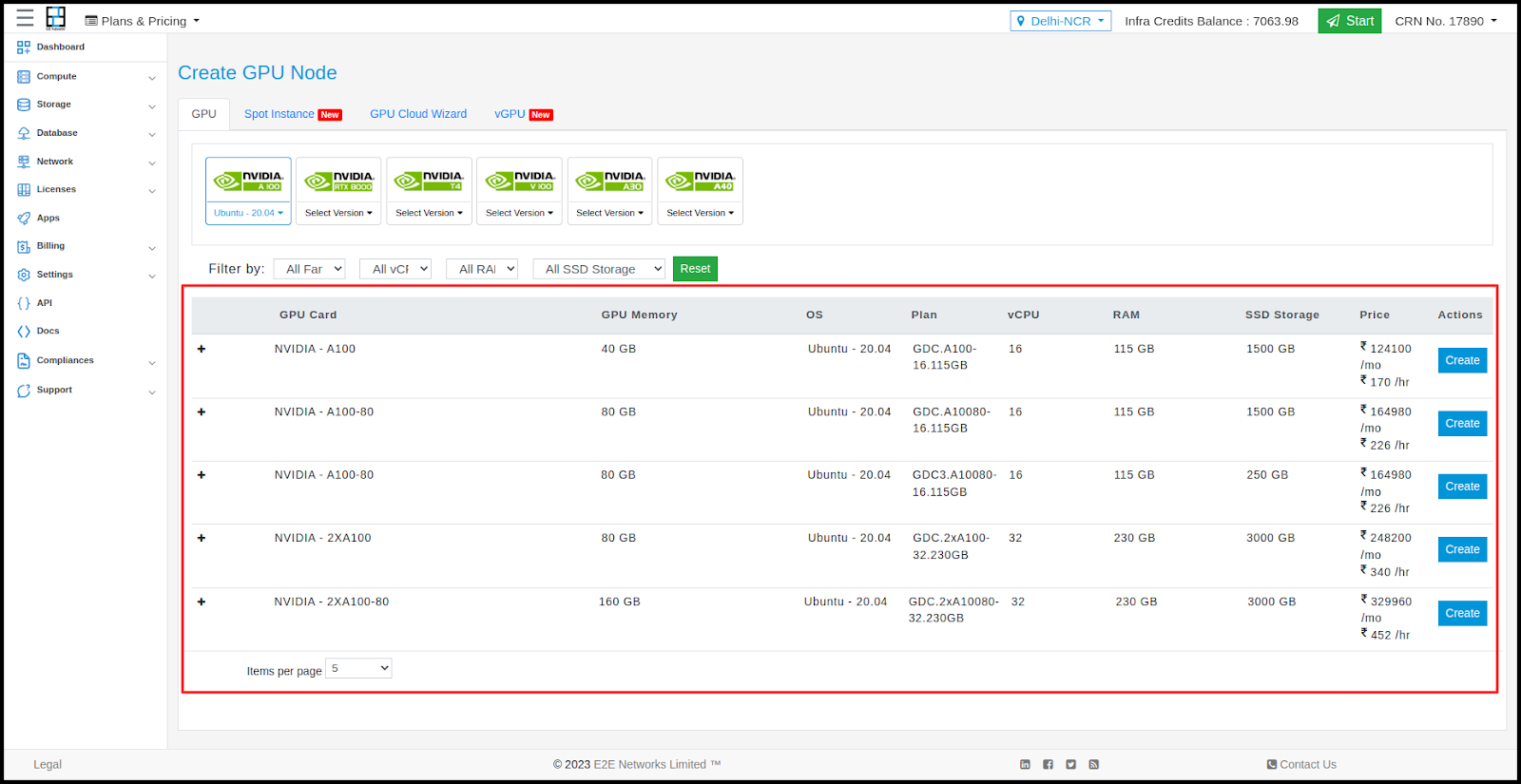Expand the Compliances sidebar chevron
Screen dimensions: 1521x784
pos(152,363)
